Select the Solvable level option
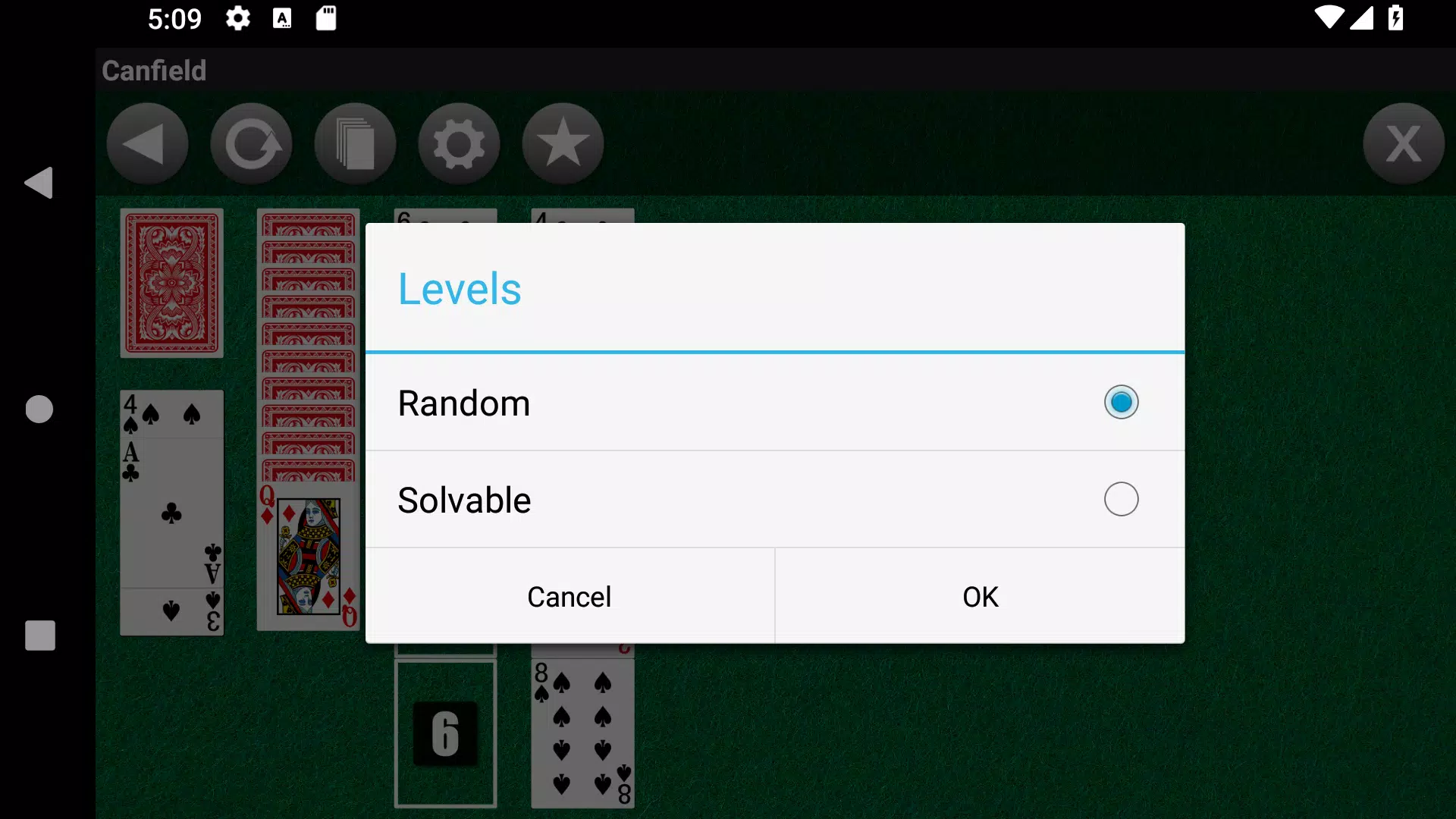Screen dimensions: 1456x819 tap(1121, 499)
